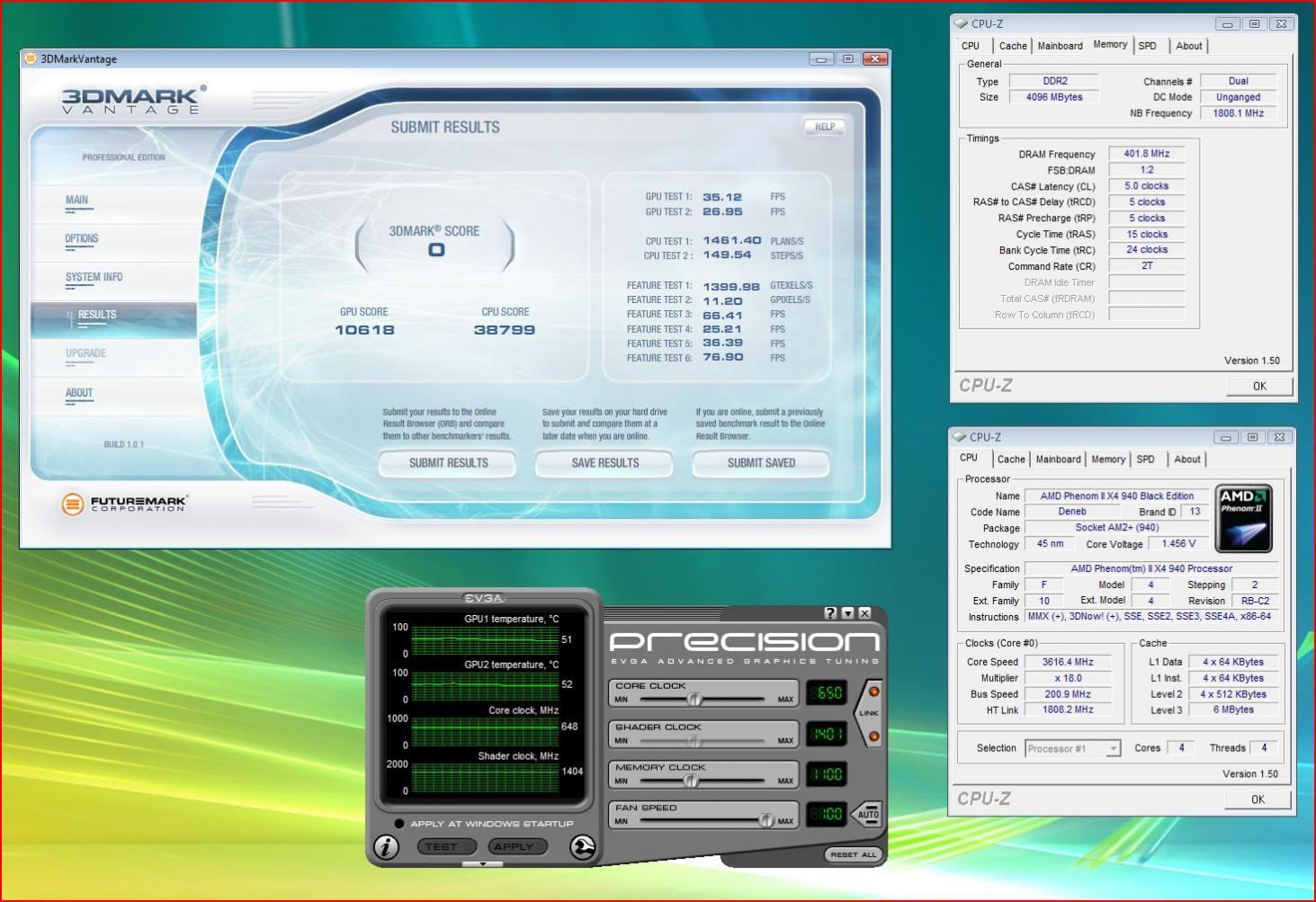This screenshot has width=1316, height=902.
Task: Click the memory clock 1100 value display
Action: point(826,774)
